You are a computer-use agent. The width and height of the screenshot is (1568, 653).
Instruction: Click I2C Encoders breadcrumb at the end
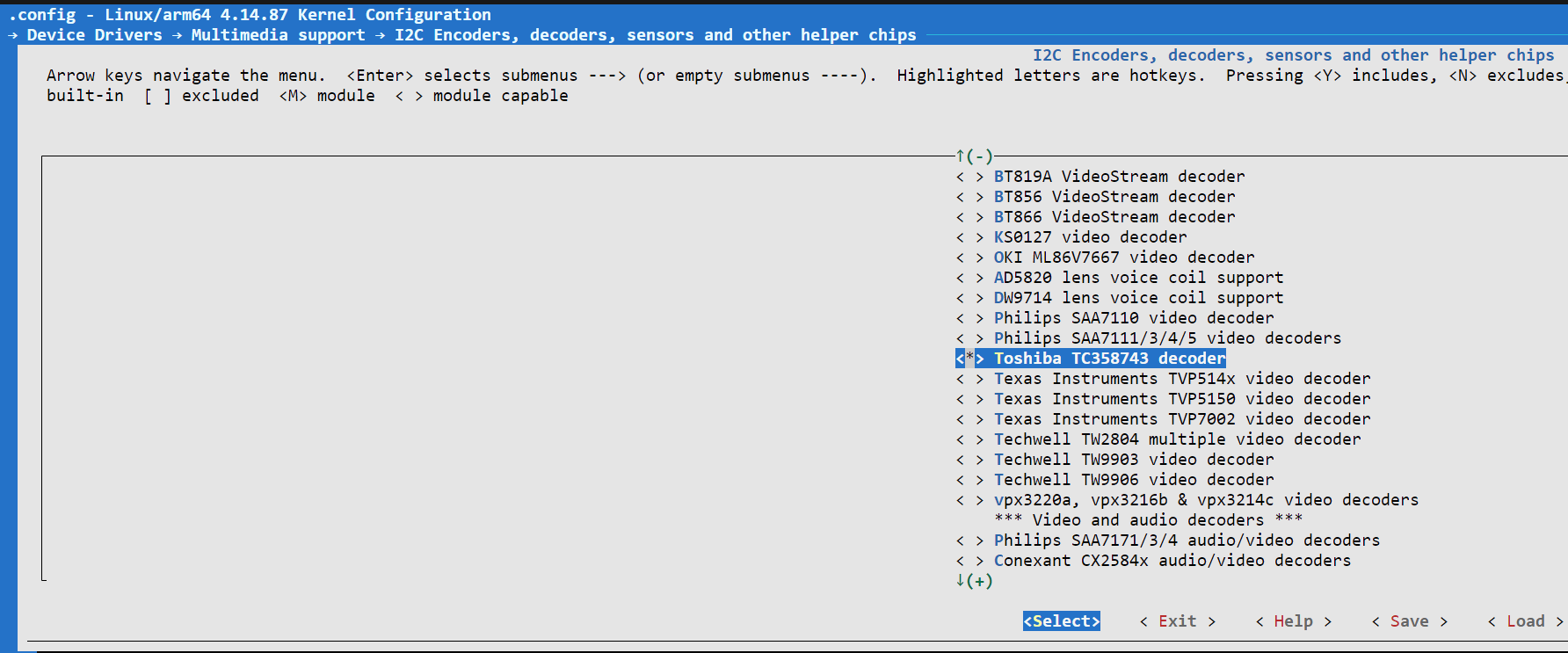click(x=656, y=35)
